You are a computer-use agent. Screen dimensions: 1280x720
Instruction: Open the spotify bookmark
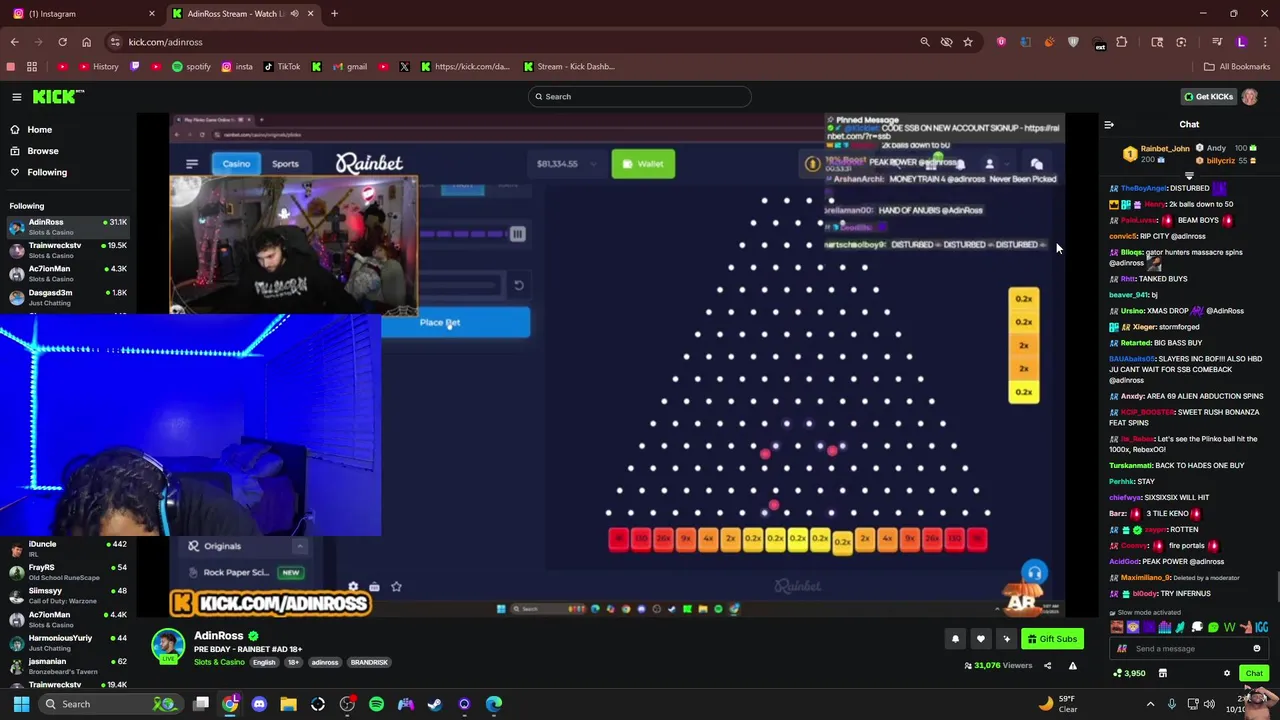[x=192, y=67]
